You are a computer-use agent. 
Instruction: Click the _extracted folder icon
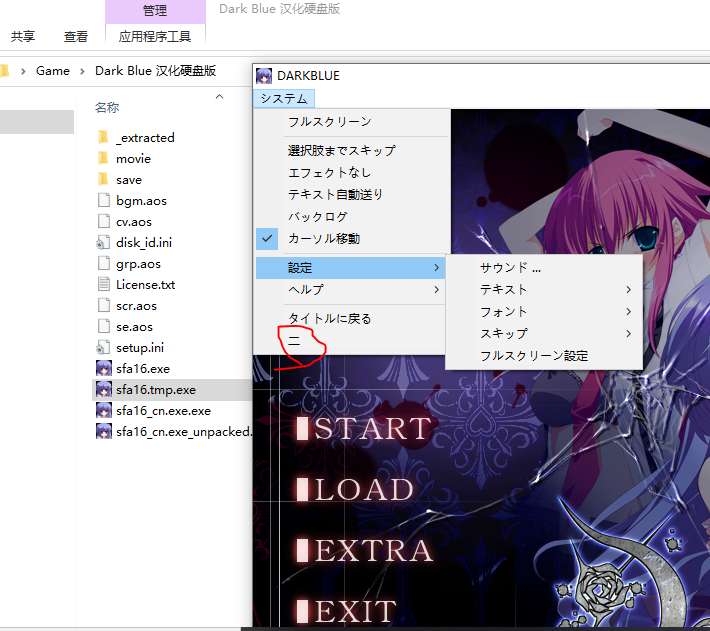click(x=103, y=137)
